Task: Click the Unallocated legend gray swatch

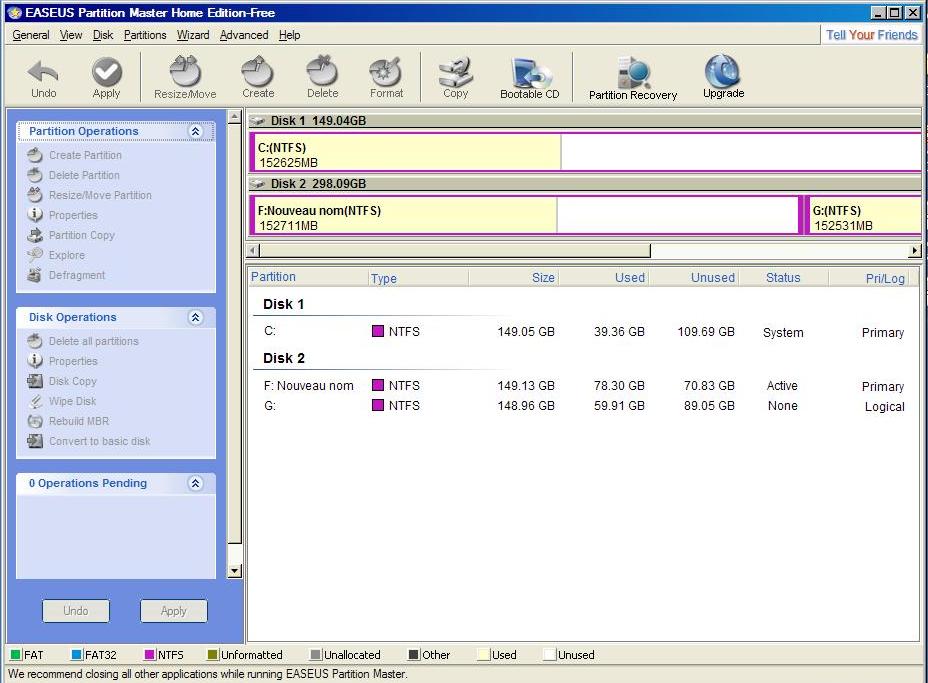Action: (315, 655)
